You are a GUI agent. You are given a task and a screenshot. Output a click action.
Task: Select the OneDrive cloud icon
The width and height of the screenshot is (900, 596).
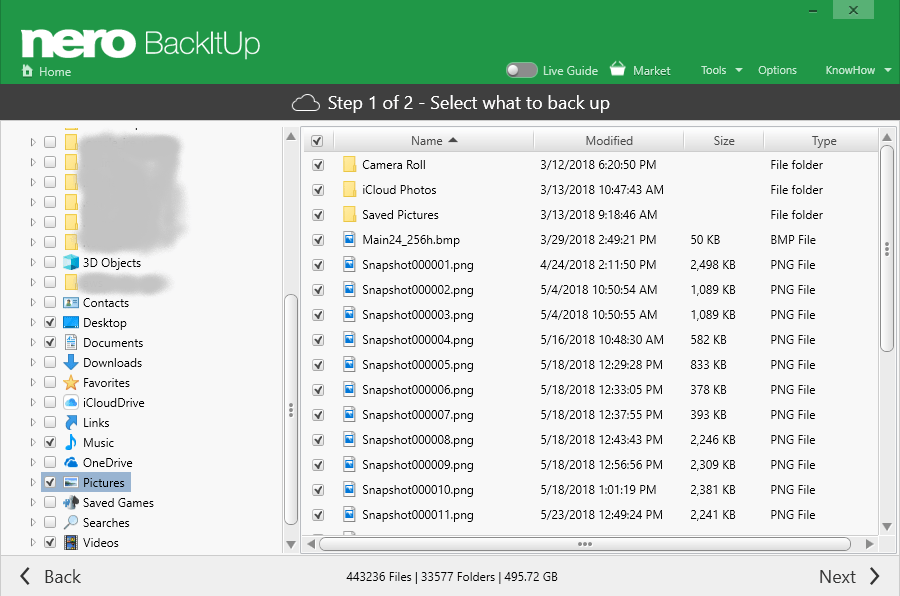click(x=71, y=462)
